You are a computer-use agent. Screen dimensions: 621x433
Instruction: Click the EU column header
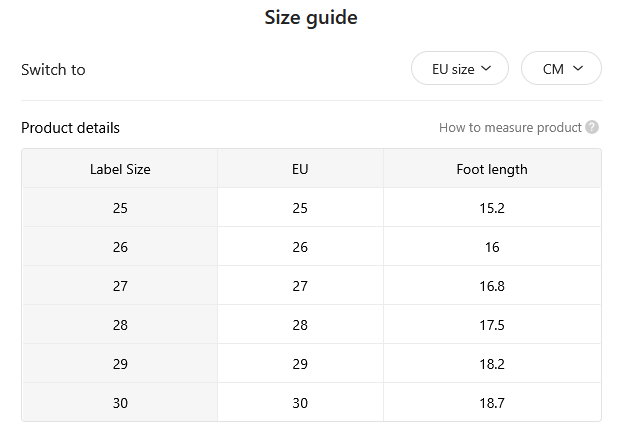tap(300, 169)
